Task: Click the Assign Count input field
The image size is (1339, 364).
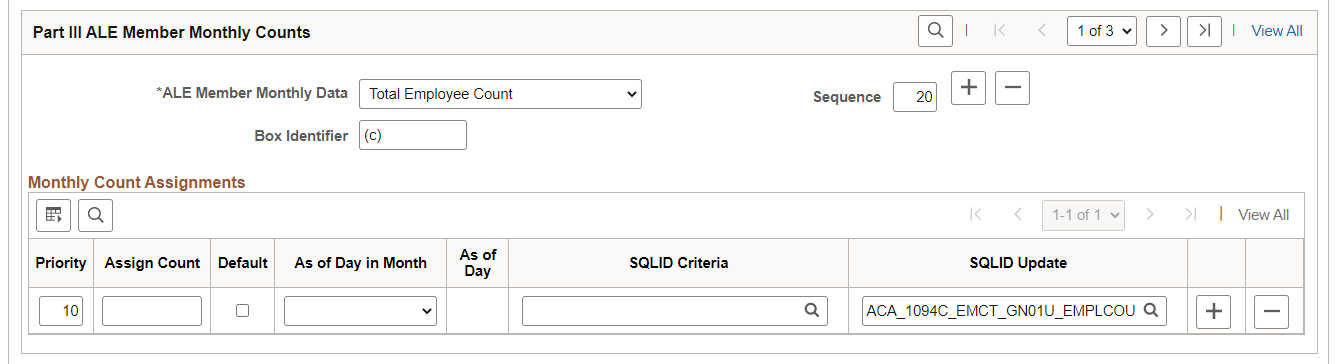Action: 152,311
